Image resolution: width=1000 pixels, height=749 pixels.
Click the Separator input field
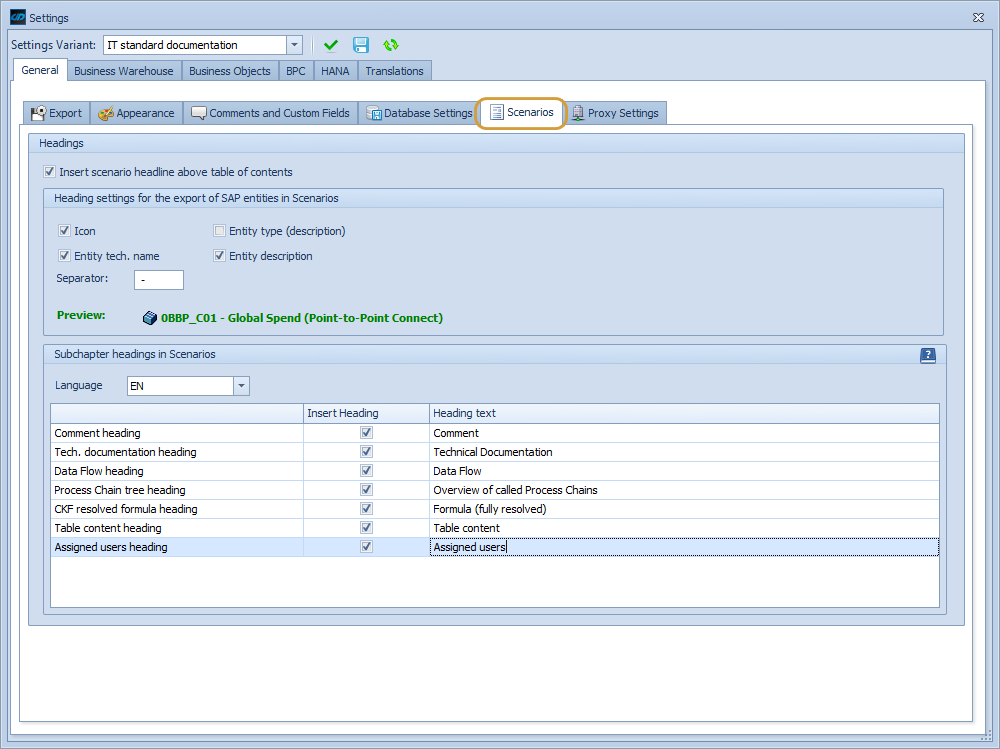click(158, 280)
